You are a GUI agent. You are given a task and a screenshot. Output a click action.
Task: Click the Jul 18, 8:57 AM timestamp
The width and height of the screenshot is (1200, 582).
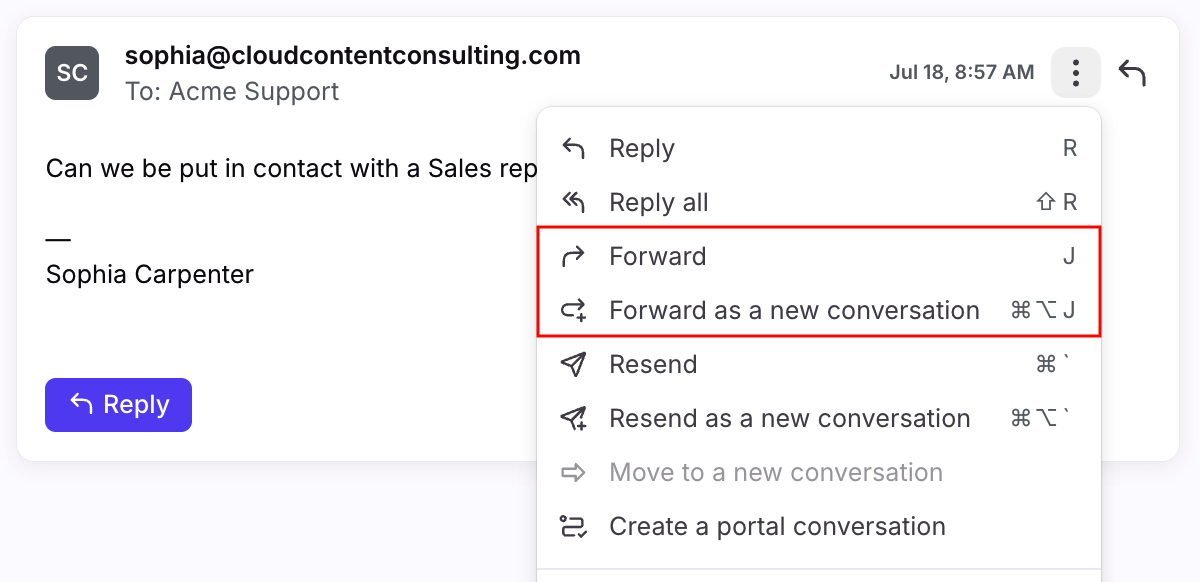tap(962, 73)
